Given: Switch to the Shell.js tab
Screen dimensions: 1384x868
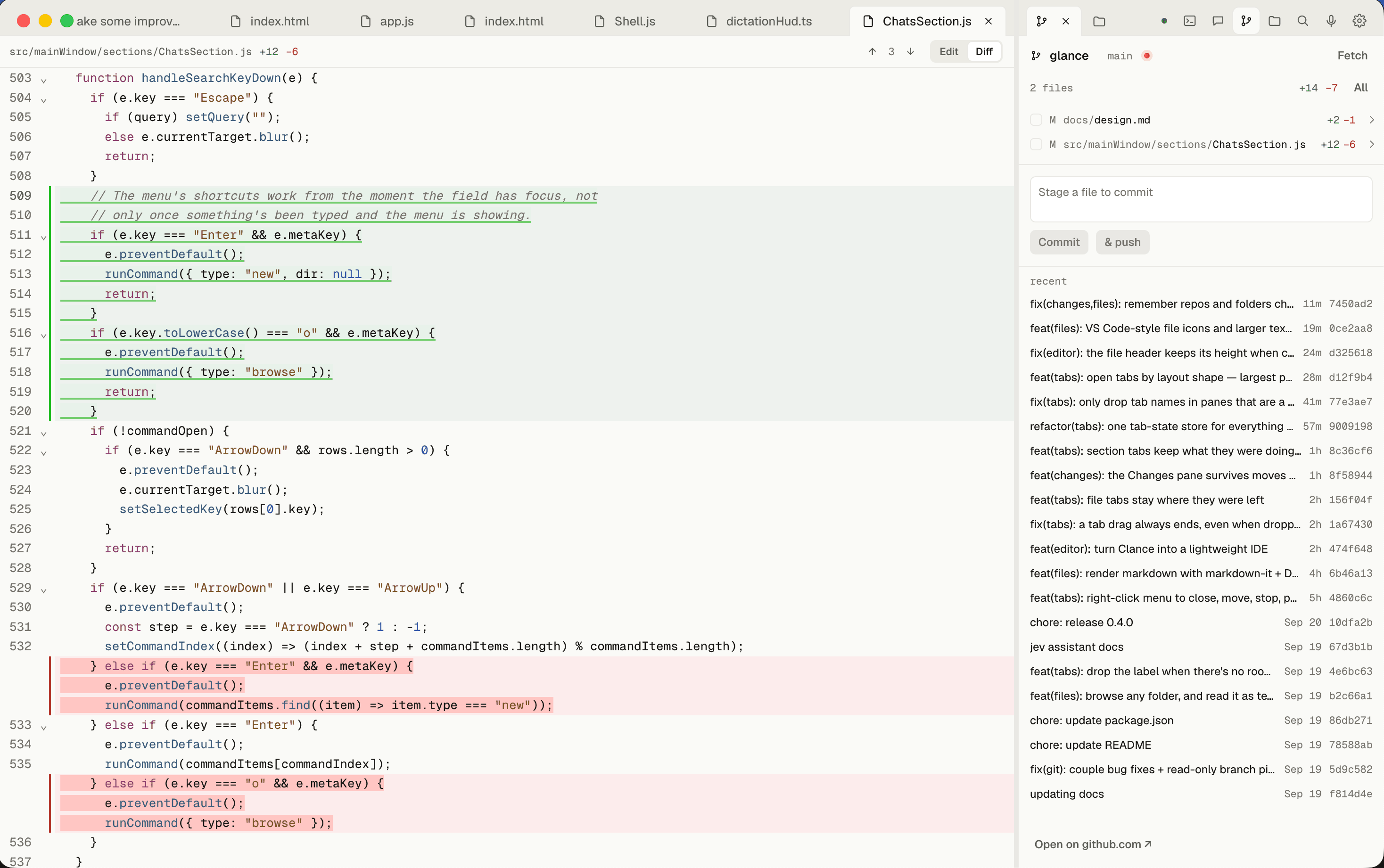Looking at the screenshot, I should pos(625,21).
